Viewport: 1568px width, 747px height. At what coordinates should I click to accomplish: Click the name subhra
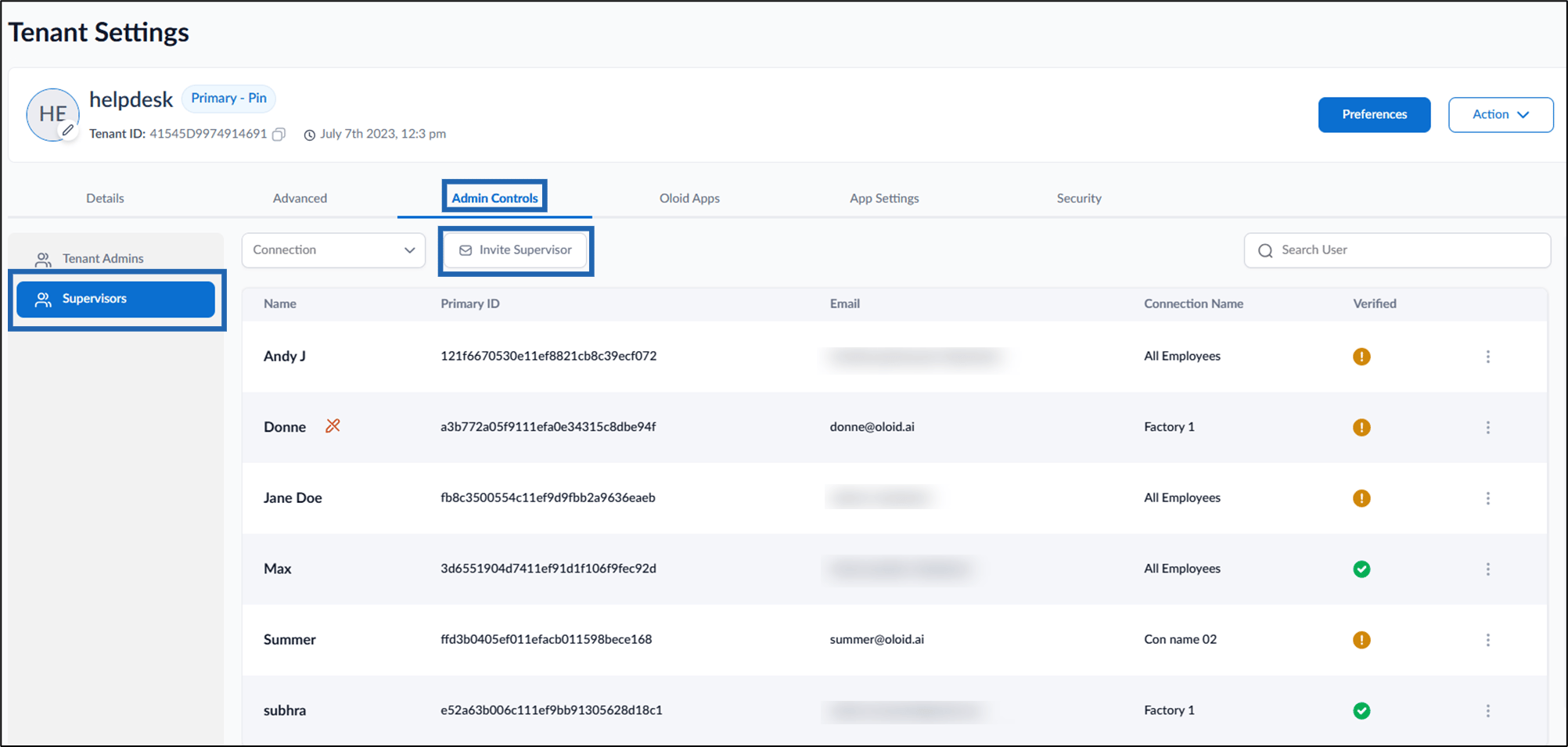click(285, 710)
